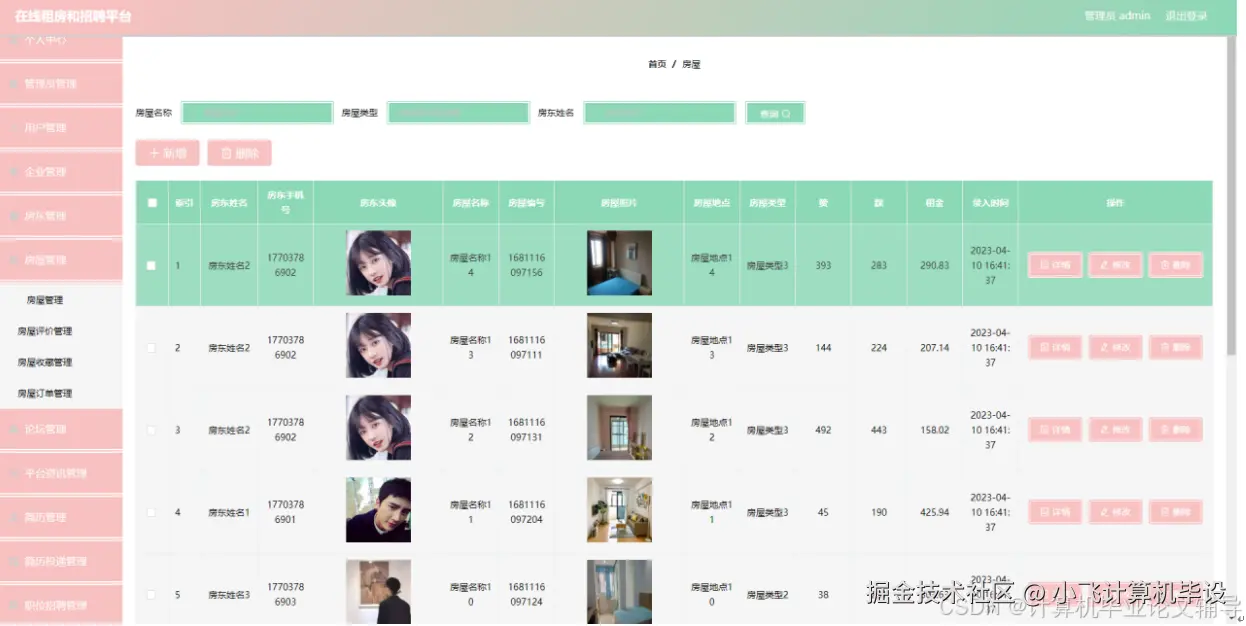
Task: Click 修改 for row 1 (房屋名称14)
Action: (1115, 265)
